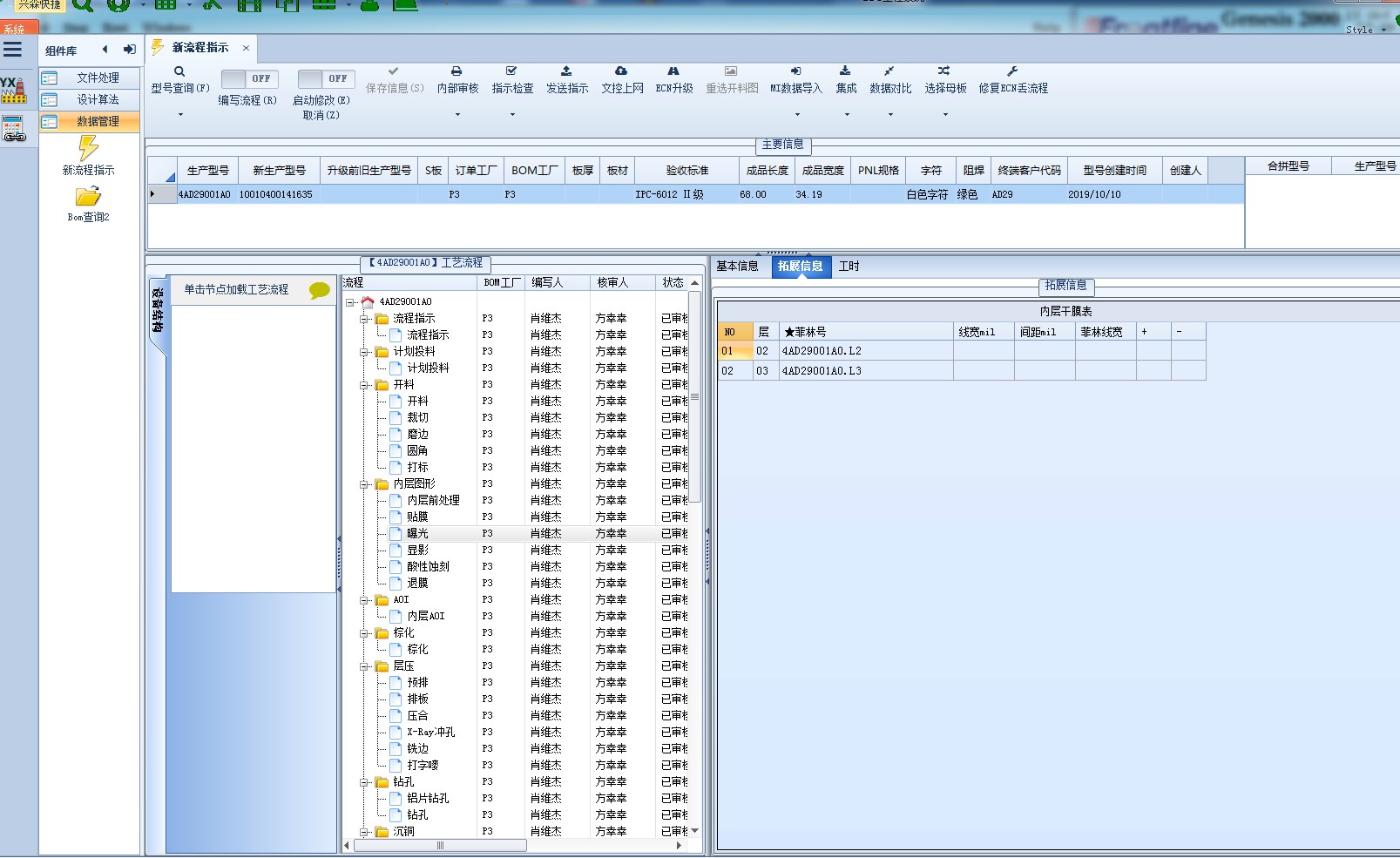This screenshot has width=1400, height=858.
Task: Click the MI数据导入 import icon
Action: pos(795,71)
